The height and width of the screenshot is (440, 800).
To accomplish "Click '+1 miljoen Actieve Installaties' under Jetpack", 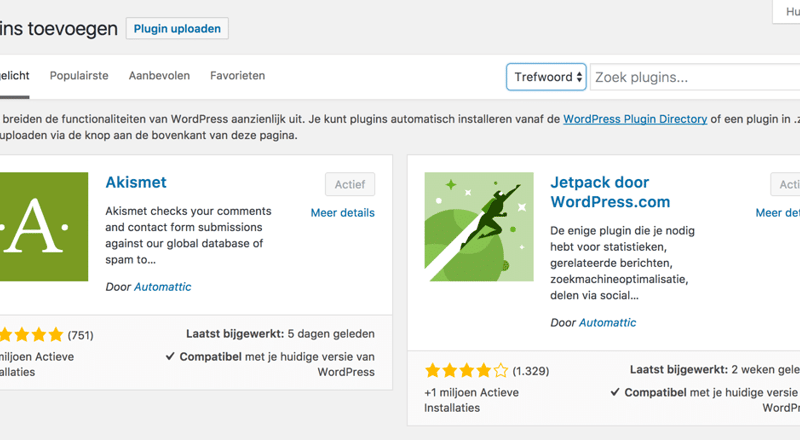I will (x=471, y=400).
